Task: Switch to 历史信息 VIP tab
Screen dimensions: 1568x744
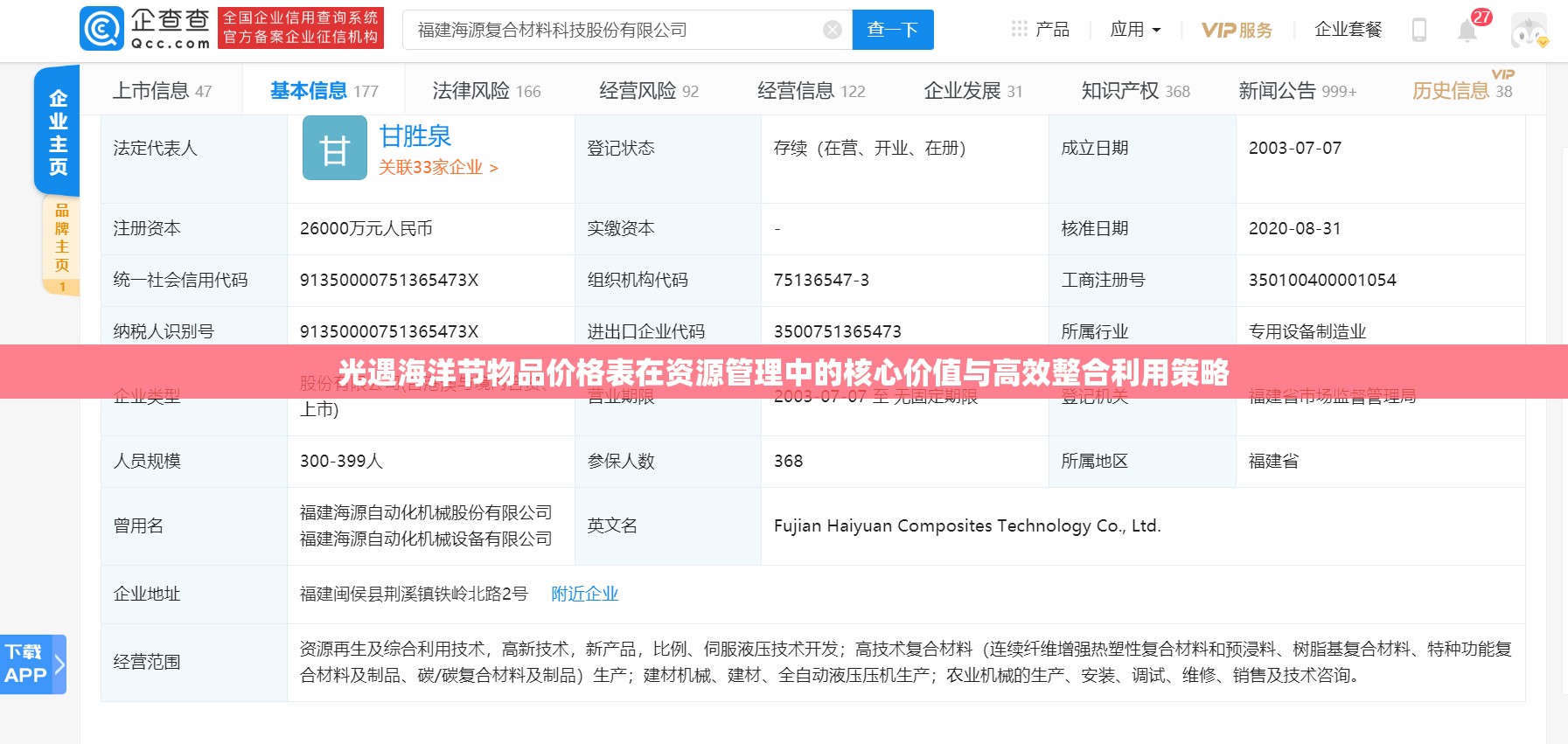Action: tap(1462, 91)
